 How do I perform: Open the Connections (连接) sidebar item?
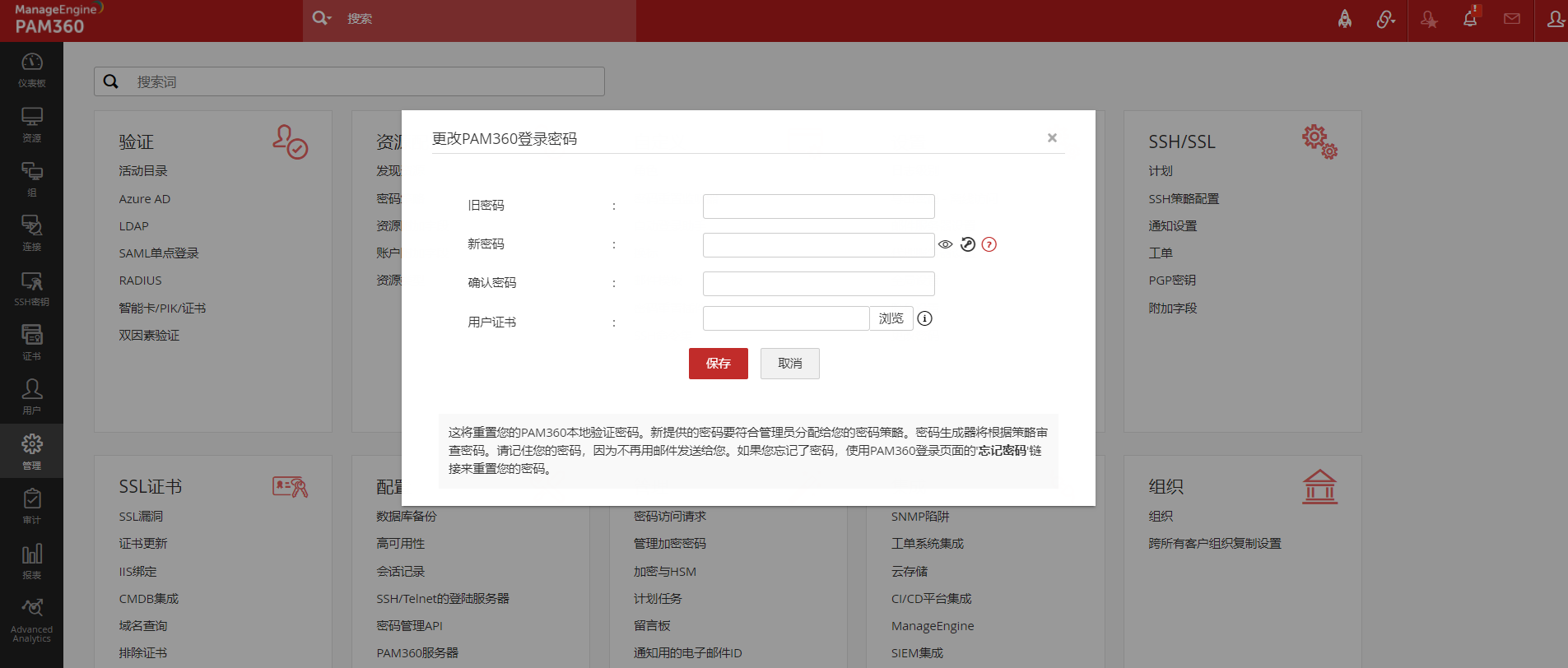pos(31,233)
